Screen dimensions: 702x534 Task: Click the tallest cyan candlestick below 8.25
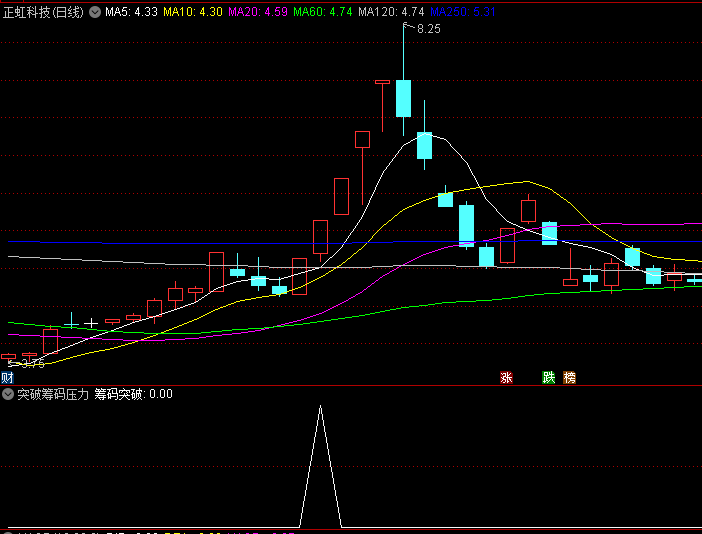click(x=403, y=98)
